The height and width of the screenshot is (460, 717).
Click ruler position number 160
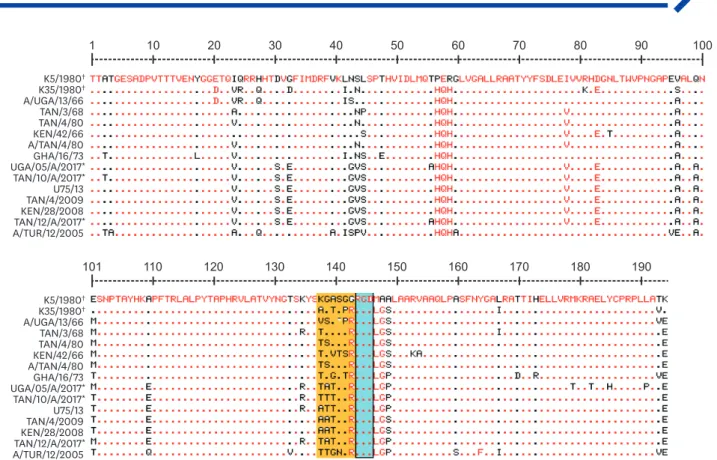tap(458, 267)
